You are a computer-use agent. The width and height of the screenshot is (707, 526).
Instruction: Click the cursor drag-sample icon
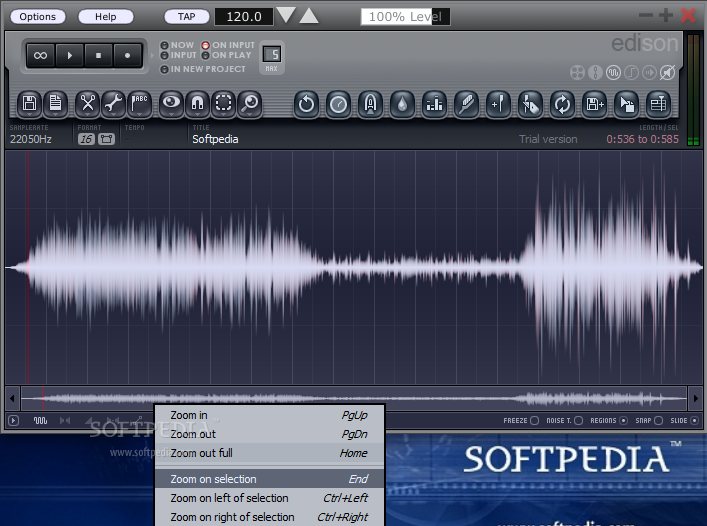tap(627, 105)
